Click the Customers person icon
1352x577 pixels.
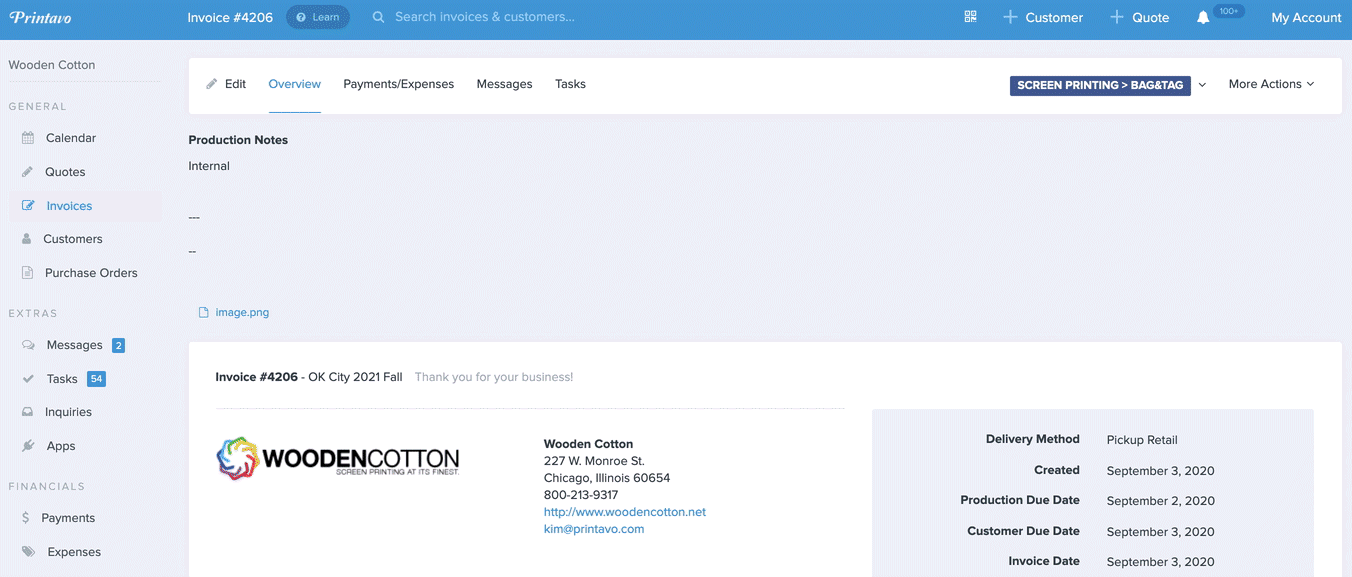[27, 239]
